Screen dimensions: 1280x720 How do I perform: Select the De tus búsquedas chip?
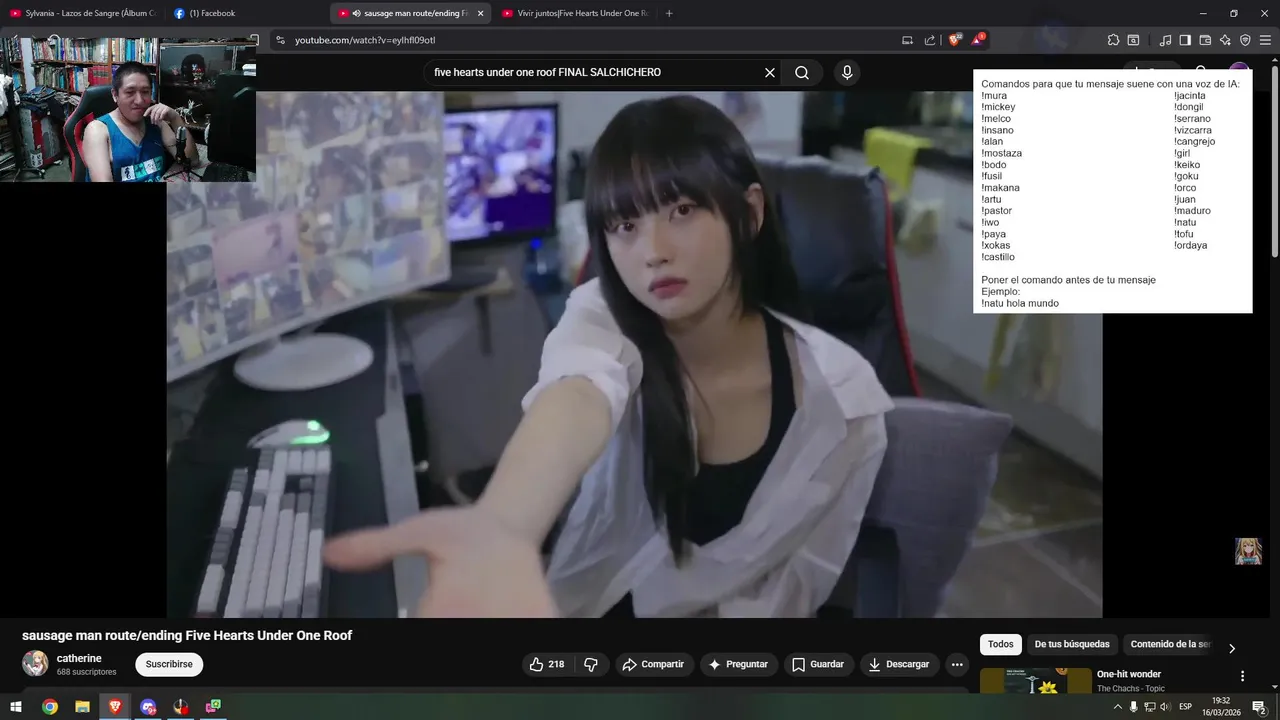[x=1072, y=644]
